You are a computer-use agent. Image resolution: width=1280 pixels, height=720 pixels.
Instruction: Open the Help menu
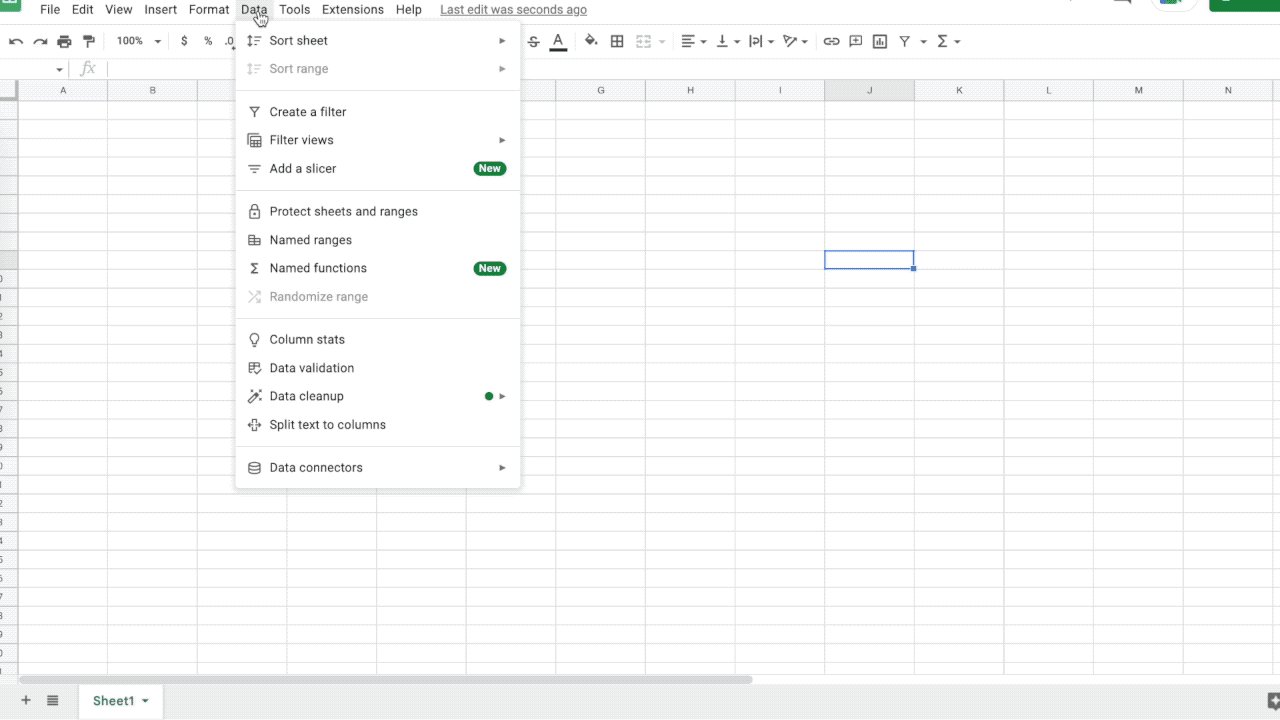[x=408, y=10]
